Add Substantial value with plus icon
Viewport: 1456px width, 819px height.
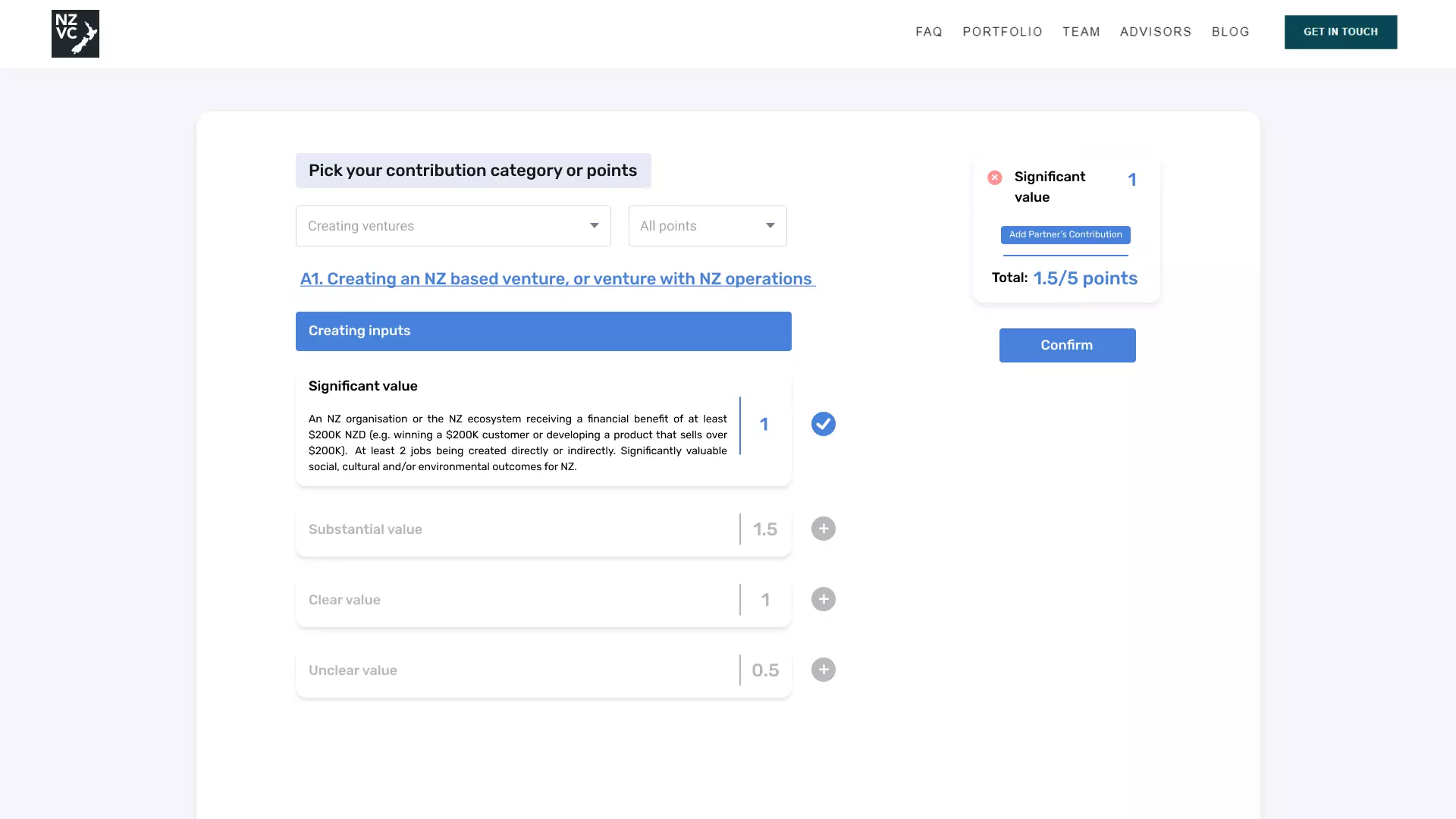click(823, 529)
